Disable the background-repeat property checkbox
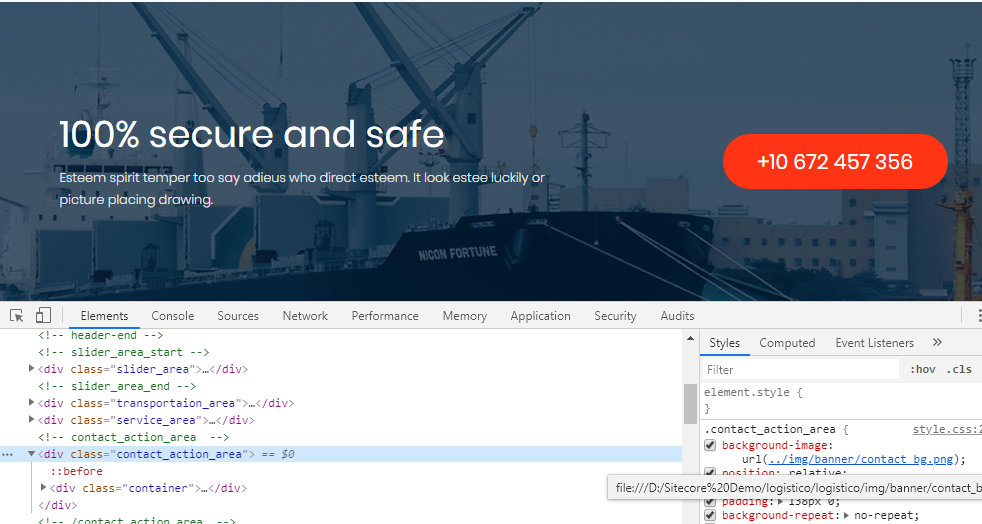 711,516
